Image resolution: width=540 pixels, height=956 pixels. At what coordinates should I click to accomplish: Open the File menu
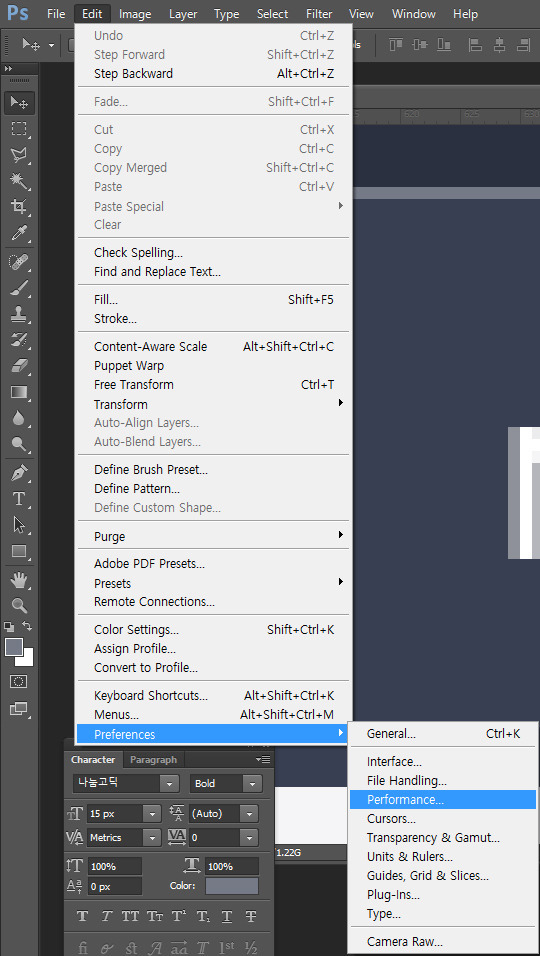pos(55,13)
